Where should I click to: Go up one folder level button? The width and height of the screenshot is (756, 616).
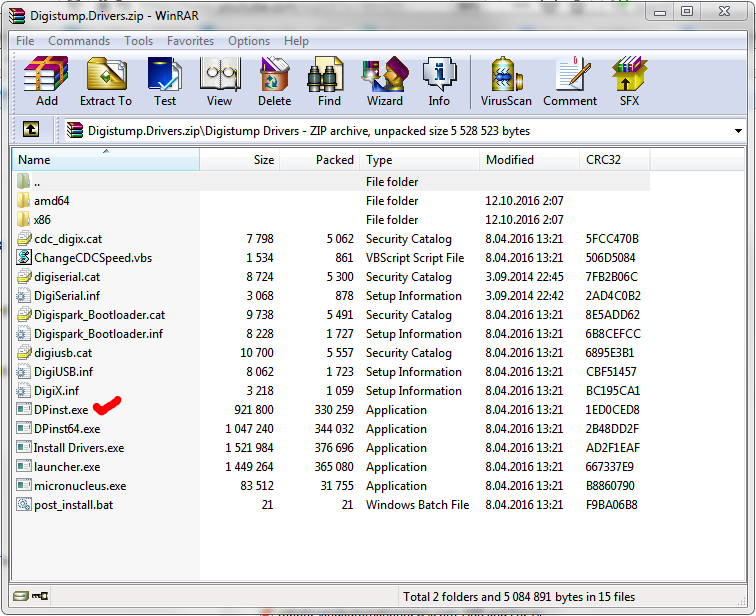(x=31, y=130)
